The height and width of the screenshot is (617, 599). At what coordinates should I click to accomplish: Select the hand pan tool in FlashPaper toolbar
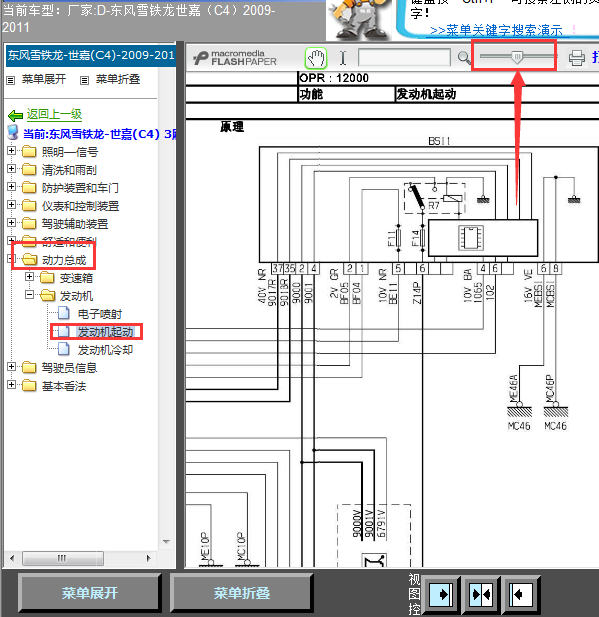[316, 58]
